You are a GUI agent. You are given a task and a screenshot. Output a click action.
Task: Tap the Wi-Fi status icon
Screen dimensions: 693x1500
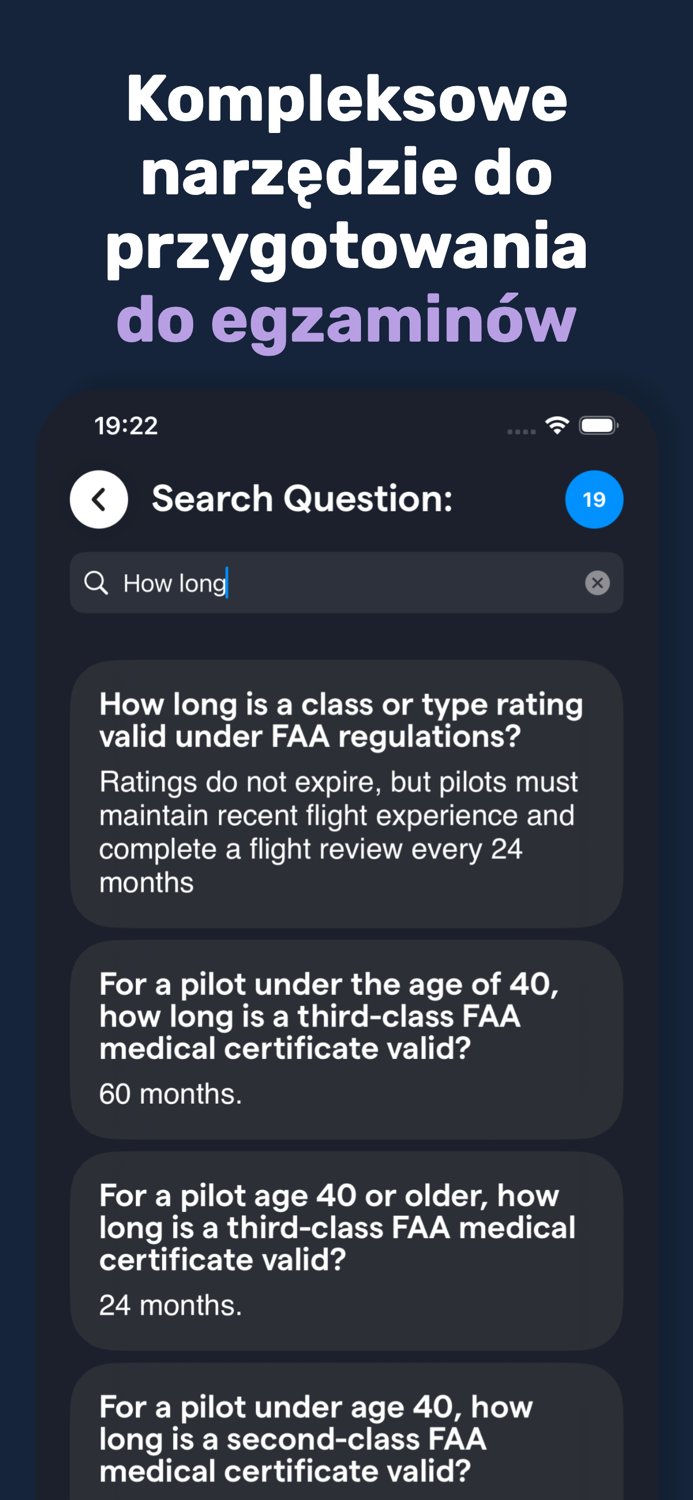557,426
